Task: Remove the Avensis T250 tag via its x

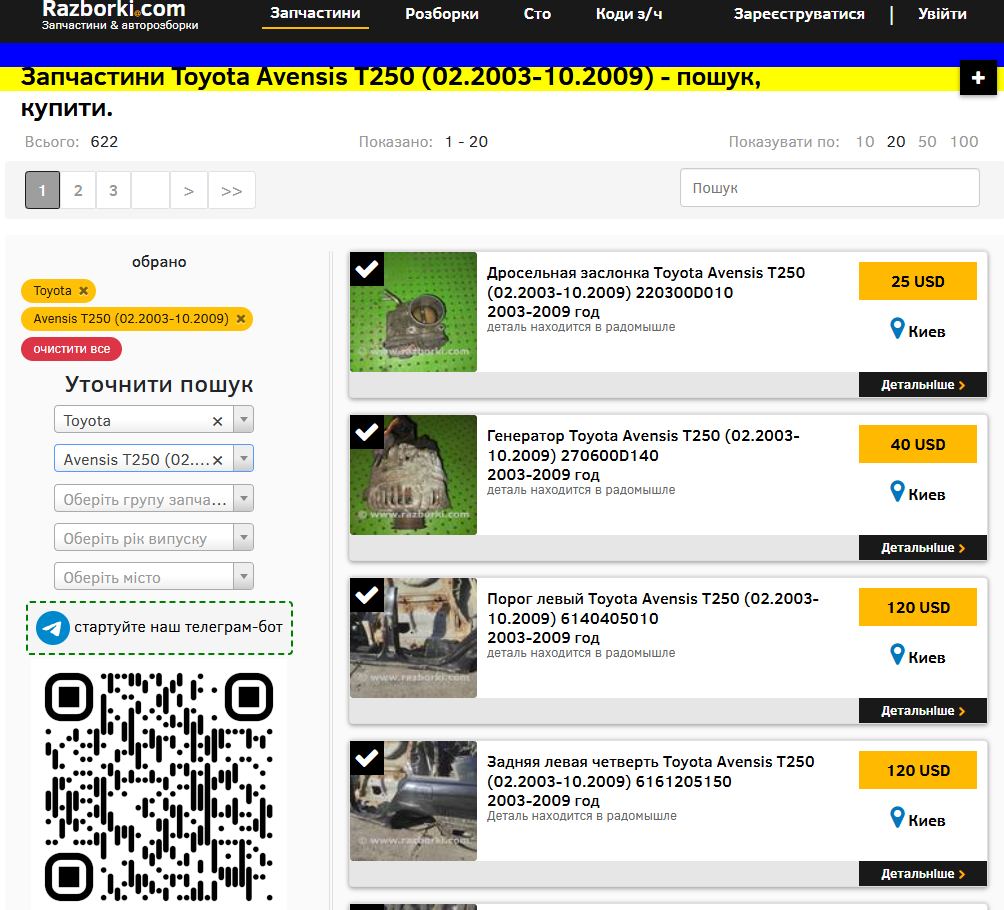Action: pyautogui.click(x=241, y=319)
